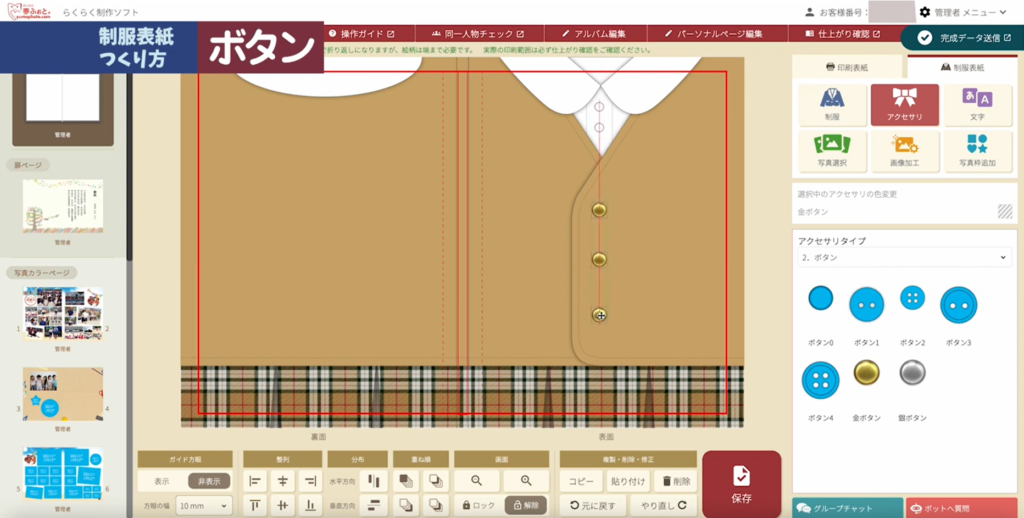Open the 制服 uniform jacket tool

coord(832,104)
